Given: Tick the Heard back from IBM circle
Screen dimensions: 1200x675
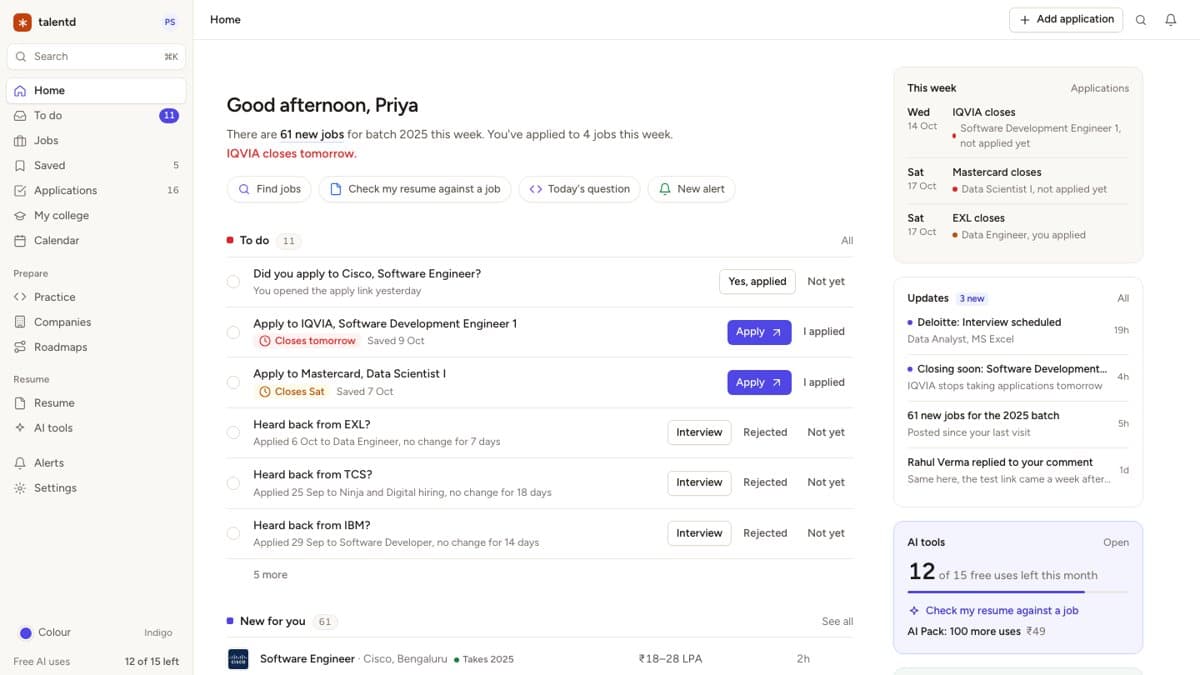Looking at the screenshot, I should [x=233, y=533].
